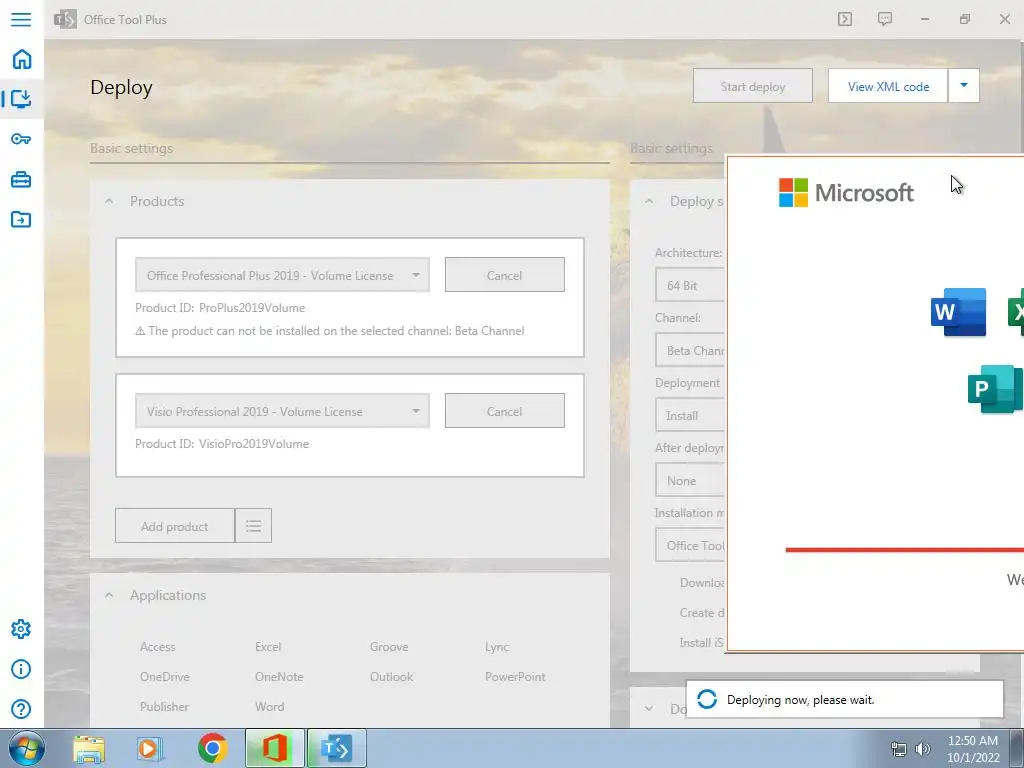Screen dimensions: 1024x768
Task: Select the left Basic settings tab
Action: coord(131,148)
